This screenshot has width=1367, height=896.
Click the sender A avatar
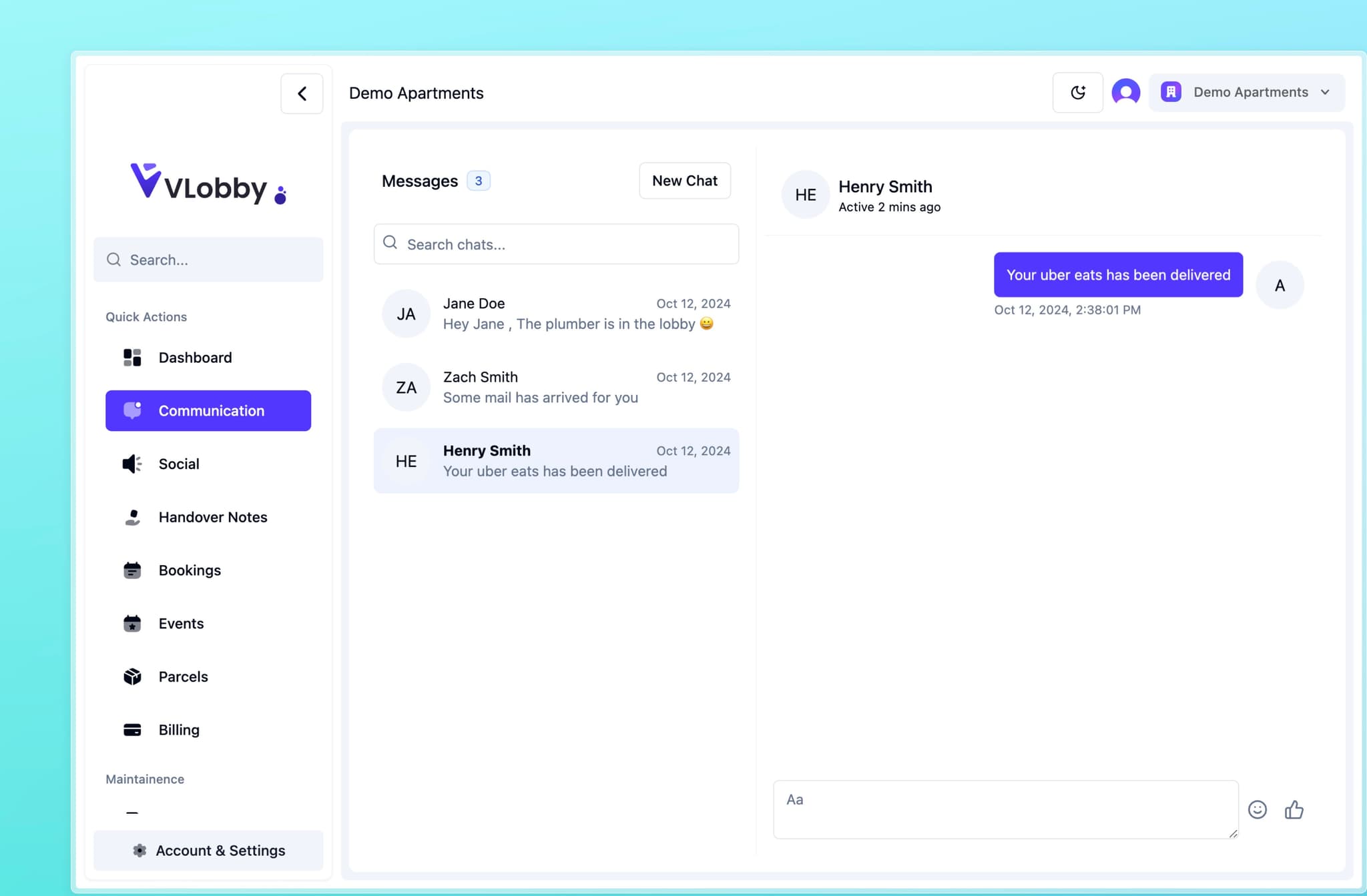pyautogui.click(x=1280, y=286)
